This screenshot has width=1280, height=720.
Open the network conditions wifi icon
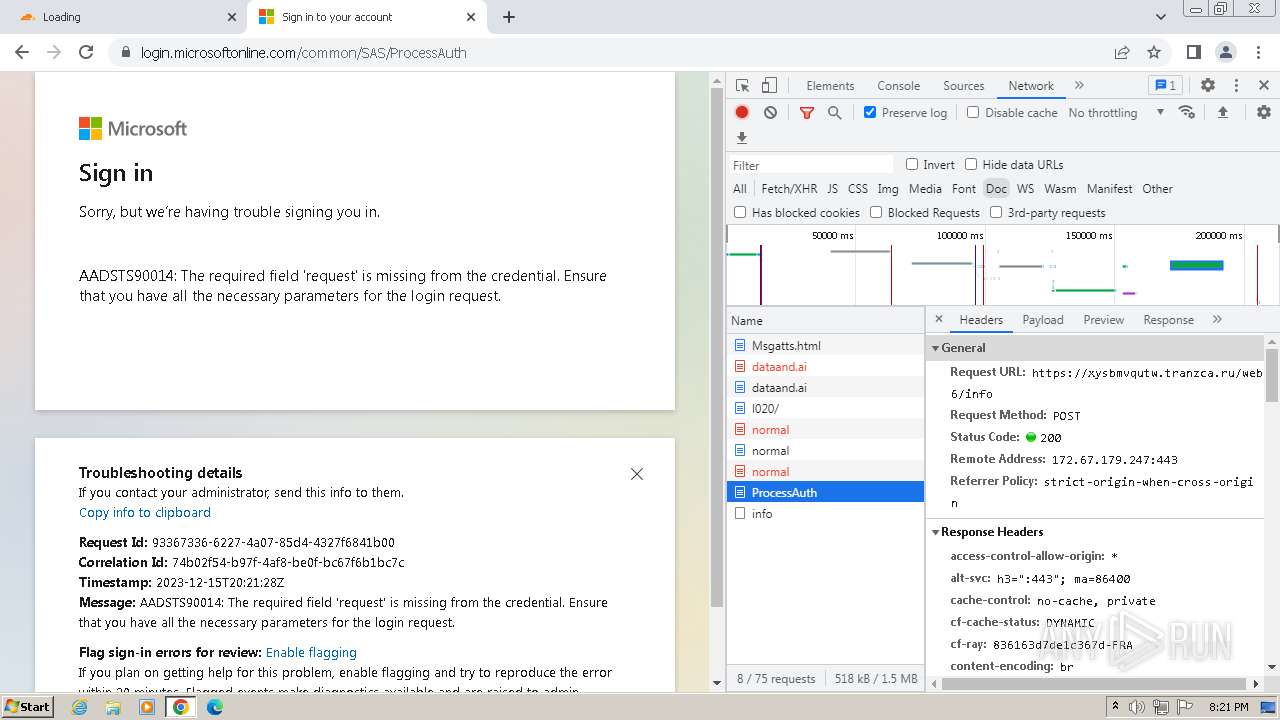click(x=1187, y=112)
